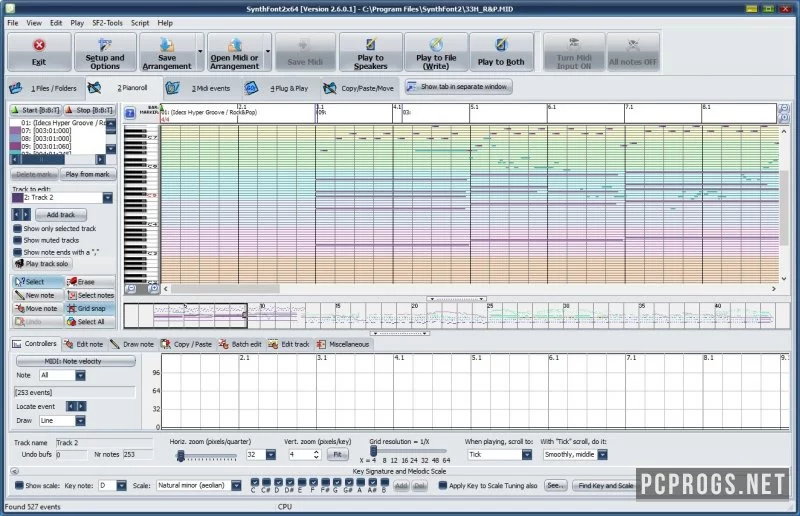
Task: Open the Track to edit dropdown
Action: (x=108, y=198)
